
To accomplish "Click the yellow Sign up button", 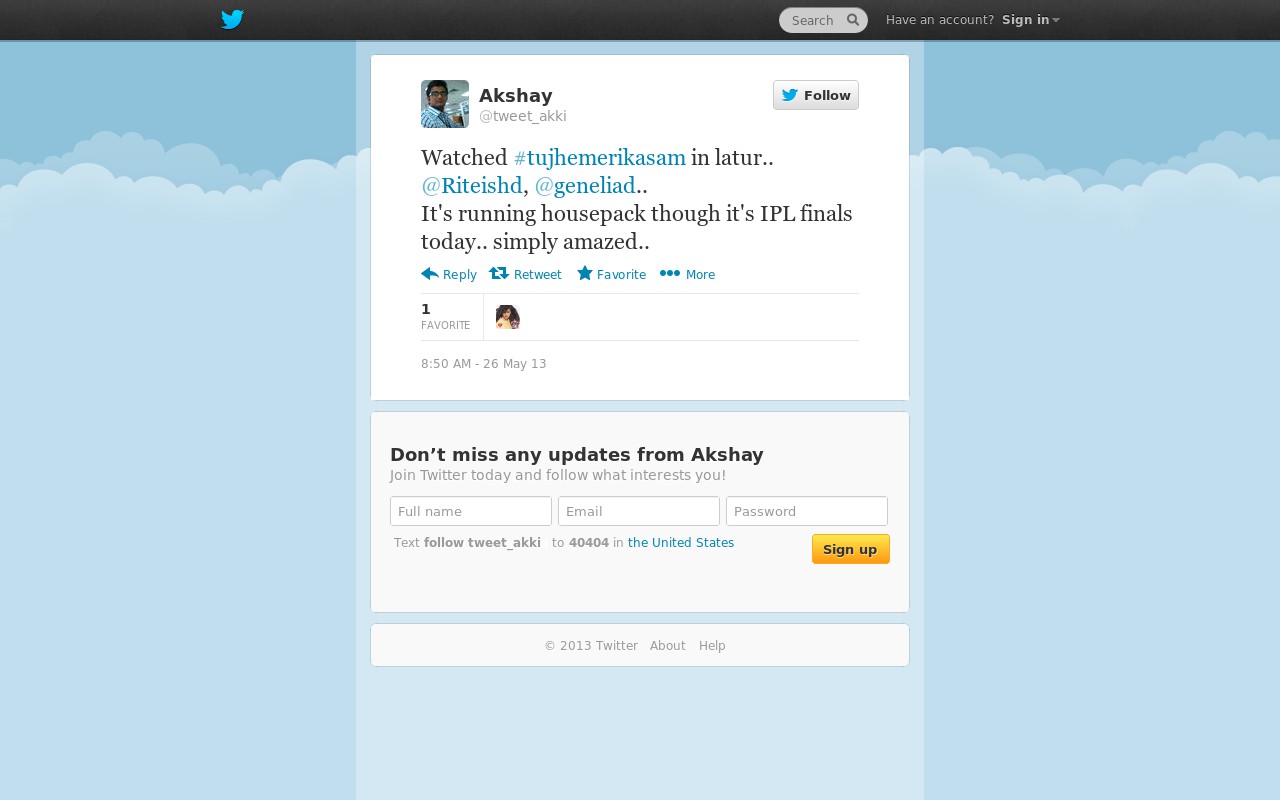I will tap(851, 549).
